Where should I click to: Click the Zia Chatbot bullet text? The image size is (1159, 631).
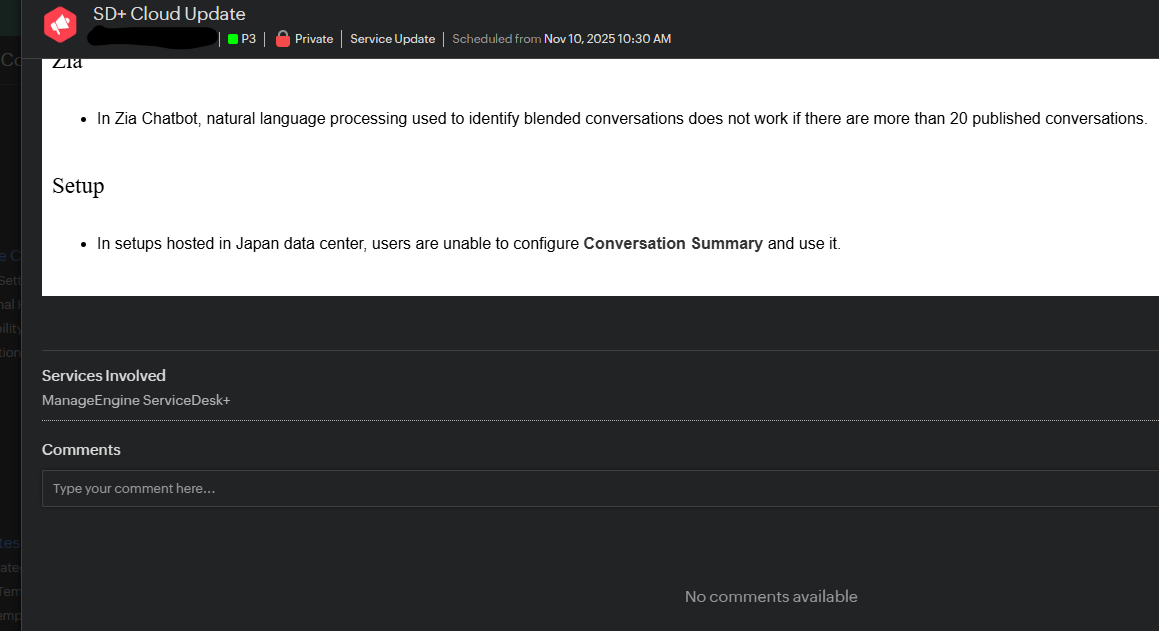click(x=621, y=119)
